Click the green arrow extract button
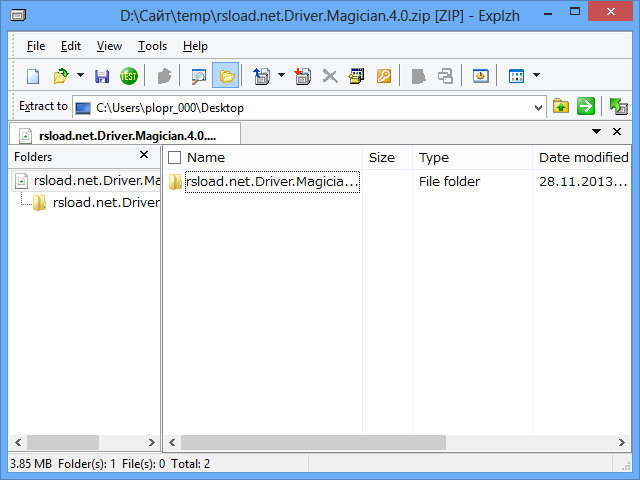640x480 pixels. (586, 107)
